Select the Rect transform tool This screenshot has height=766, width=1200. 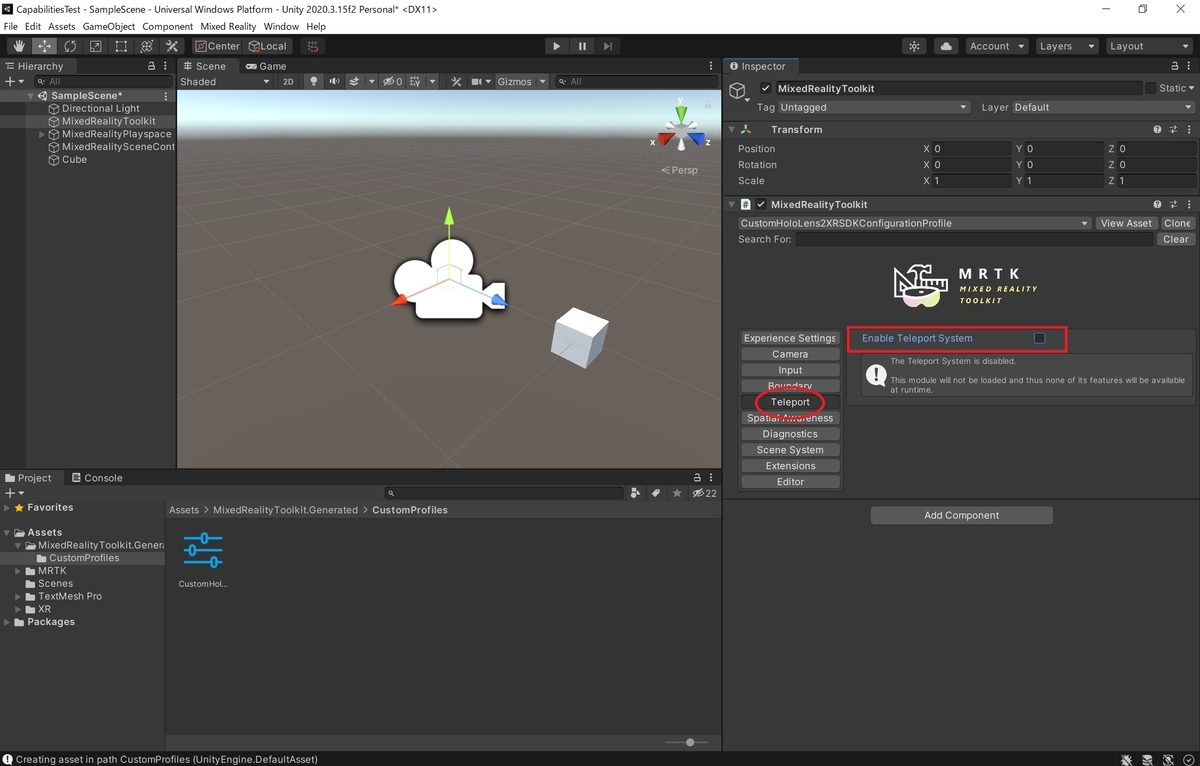121,46
